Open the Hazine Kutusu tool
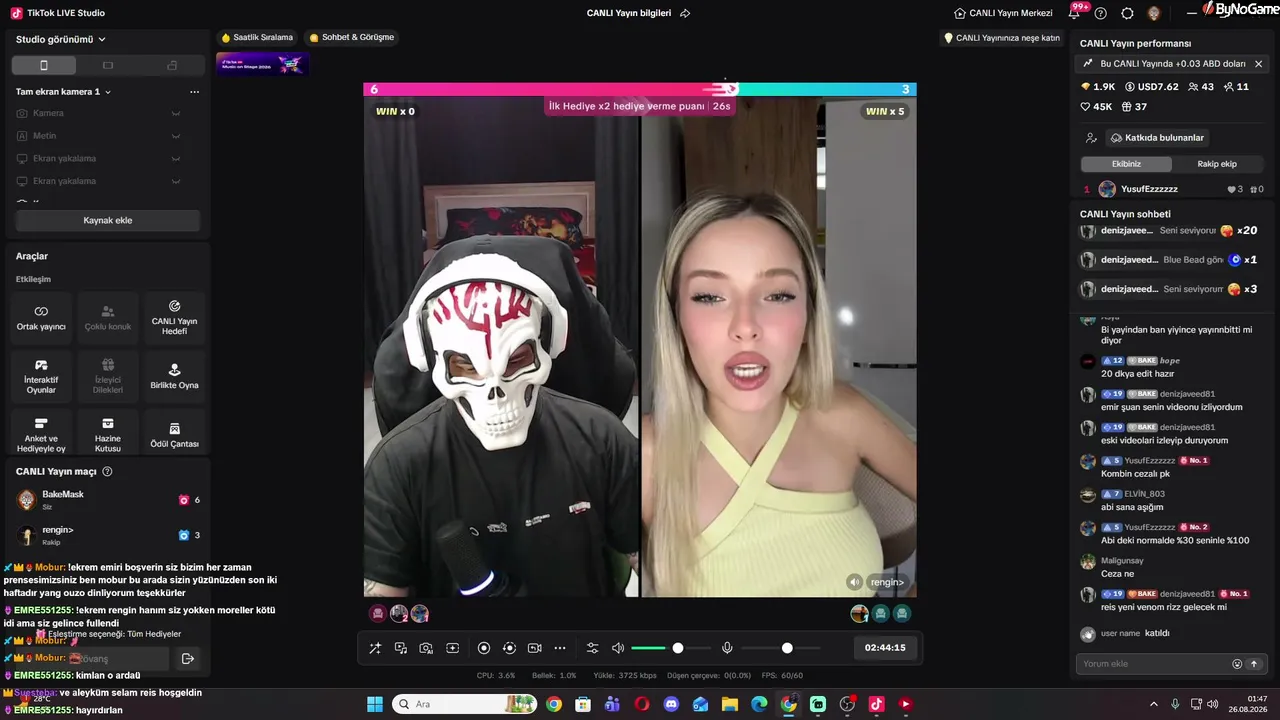The height and width of the screenshot is (720, 1280). pyautogui.click(x=108, y=434)
